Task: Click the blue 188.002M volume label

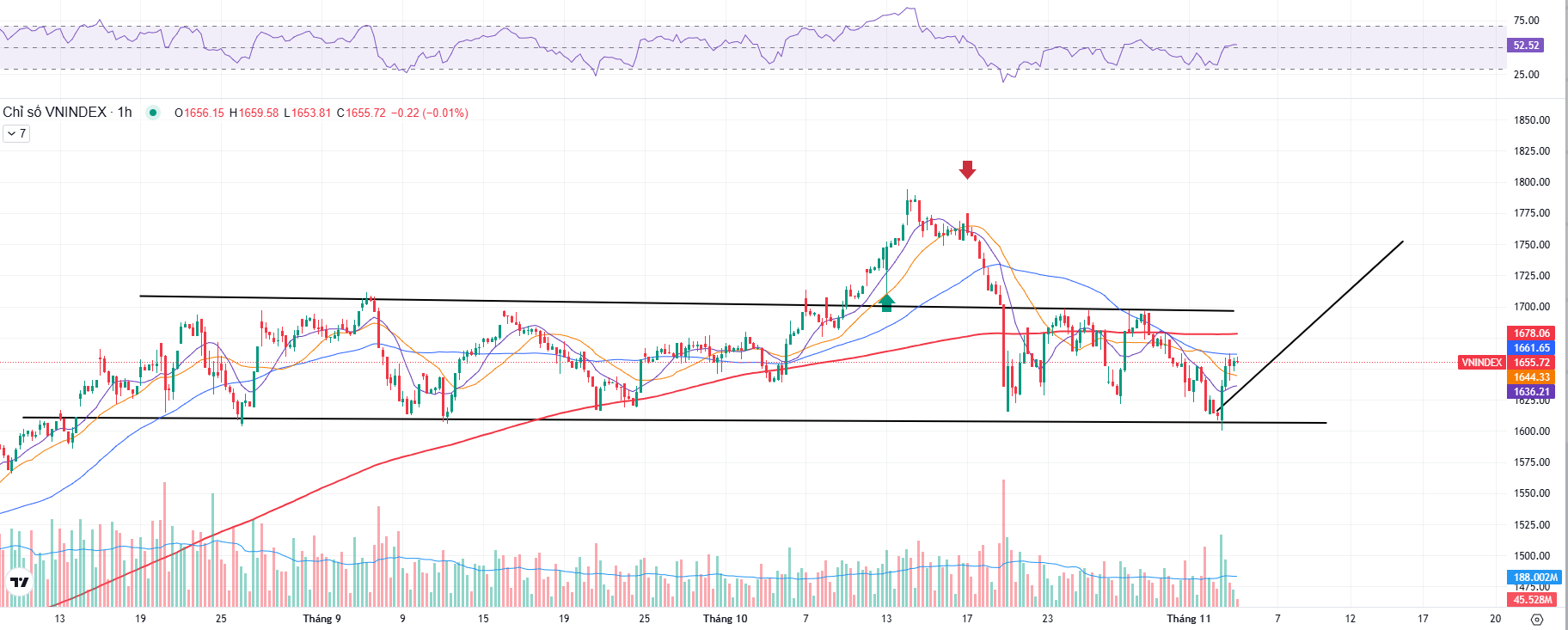Action: pyautogui.click(x=1534, y=578)
